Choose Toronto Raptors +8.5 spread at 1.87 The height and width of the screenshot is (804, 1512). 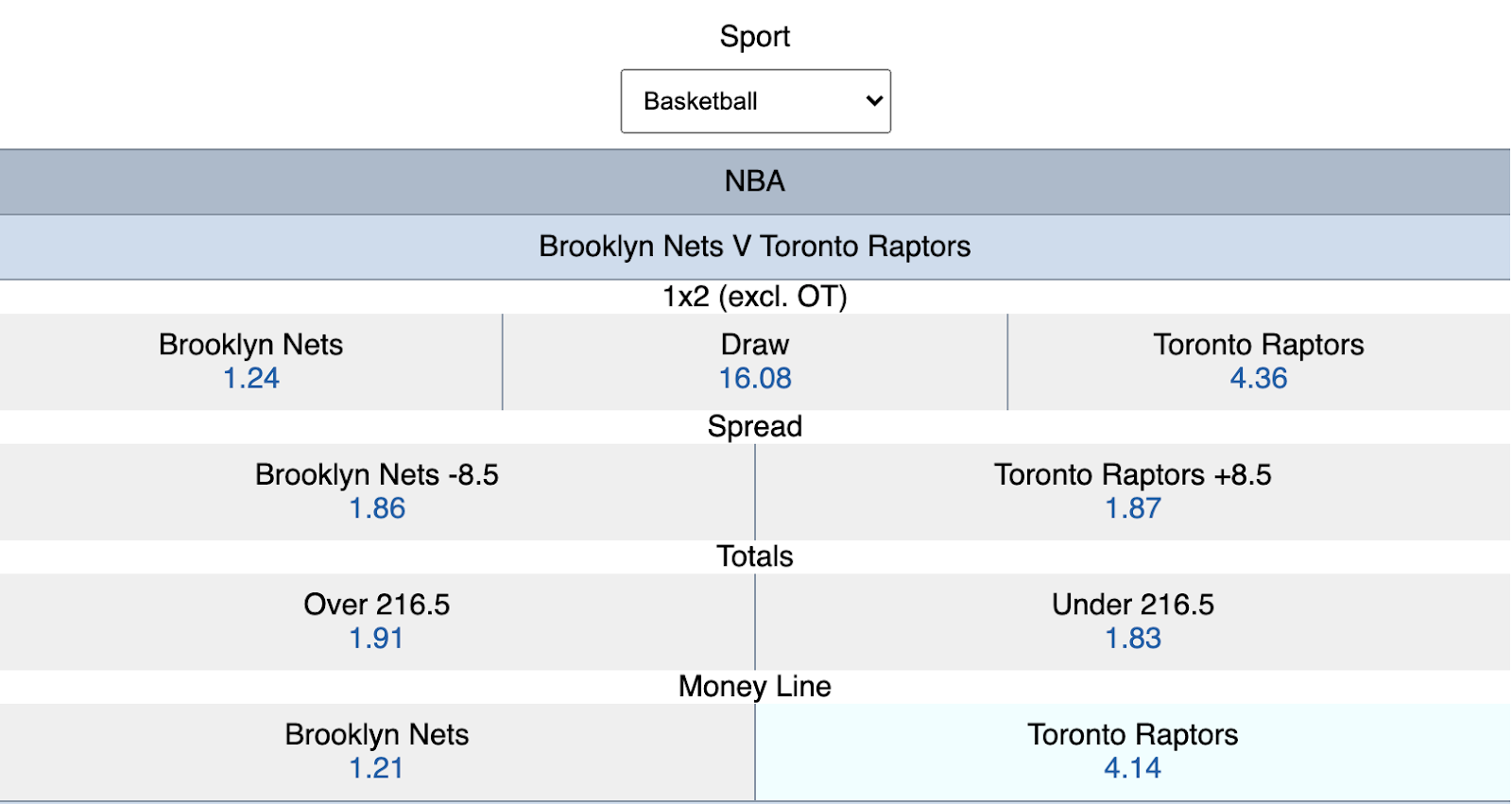(1133, 491)
